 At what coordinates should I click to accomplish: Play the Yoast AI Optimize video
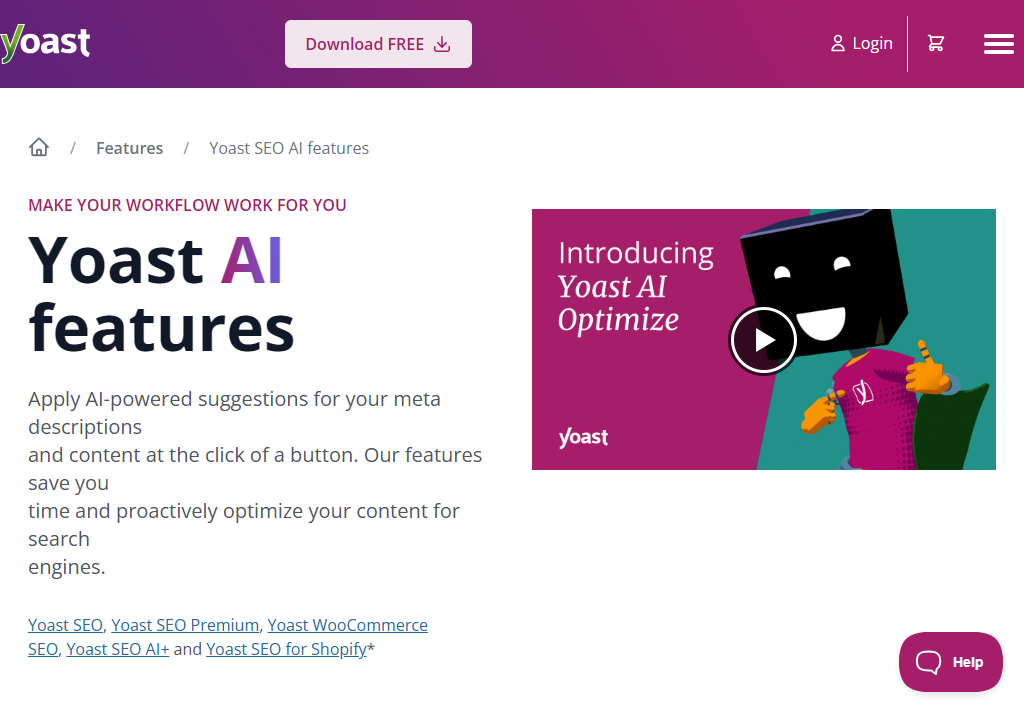click(x=763, y=340)
